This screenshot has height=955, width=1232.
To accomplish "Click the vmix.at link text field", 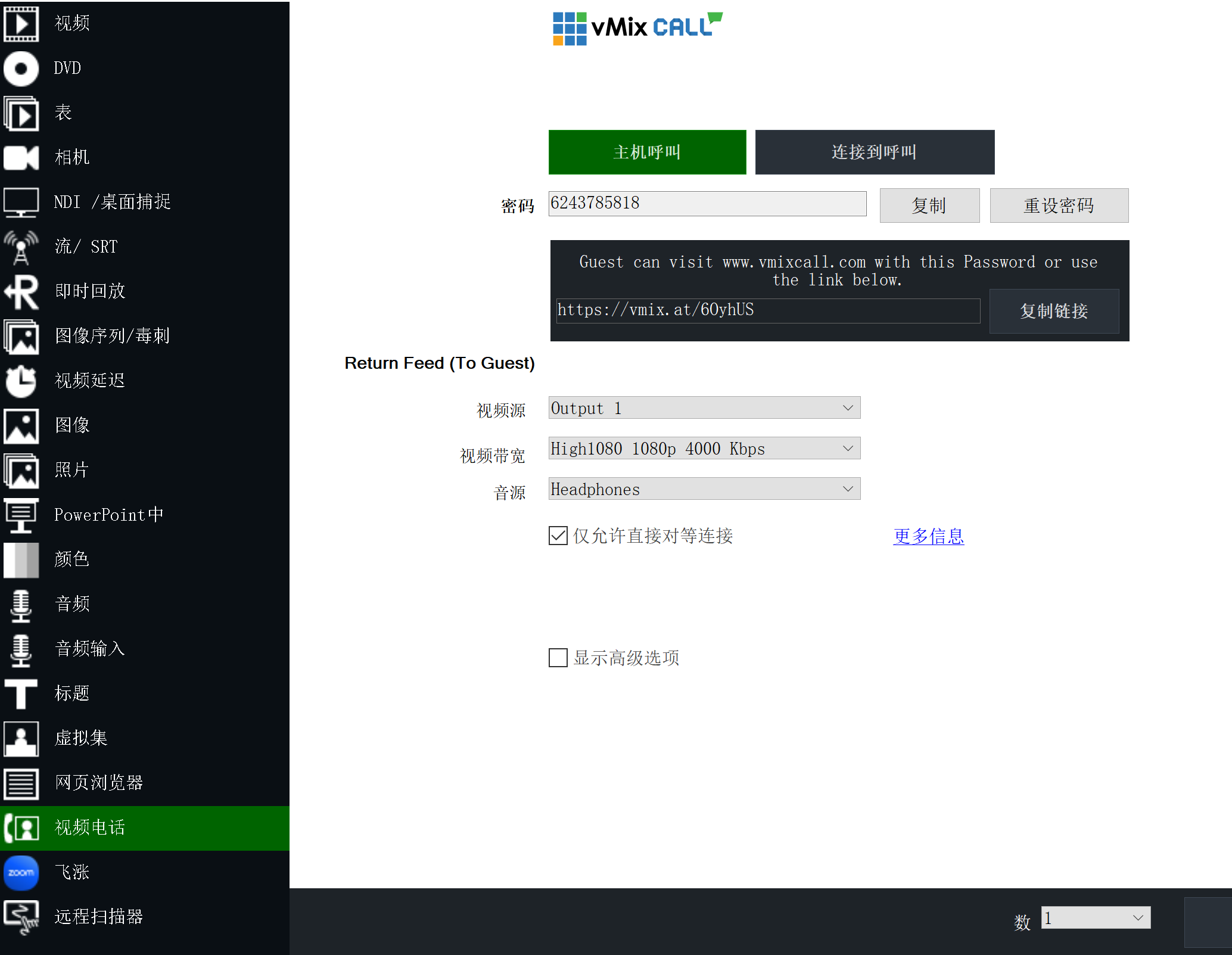I will tap(767, 310).
